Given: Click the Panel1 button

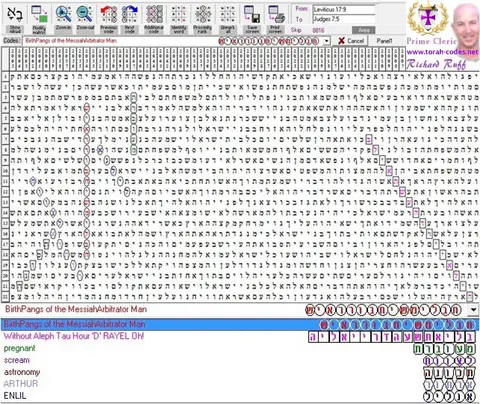Looking at the screenshot, I should point(384,41).
